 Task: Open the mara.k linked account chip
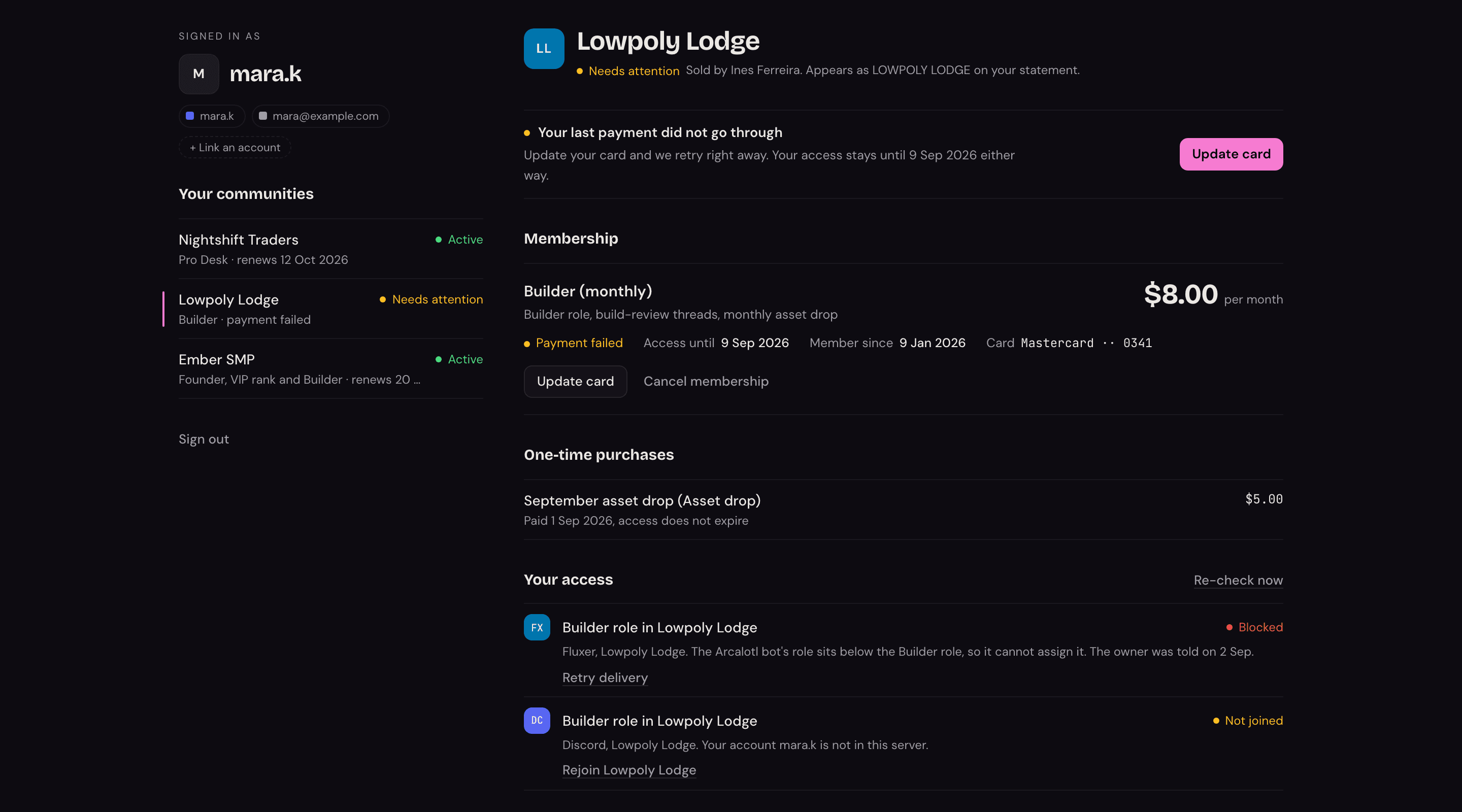click(x=212, y=116)
